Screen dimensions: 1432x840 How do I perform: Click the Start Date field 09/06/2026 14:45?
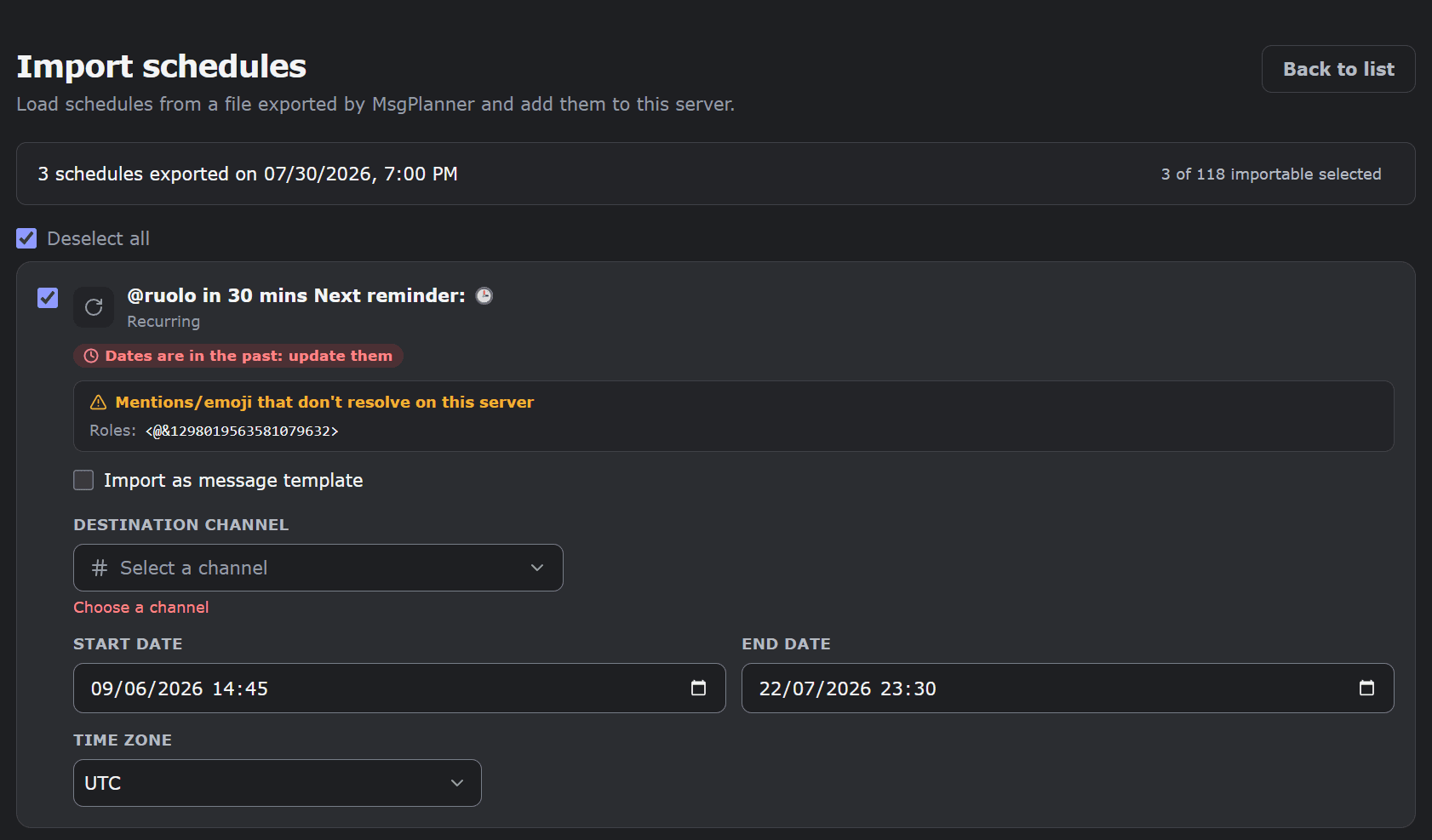coord(399,688)
